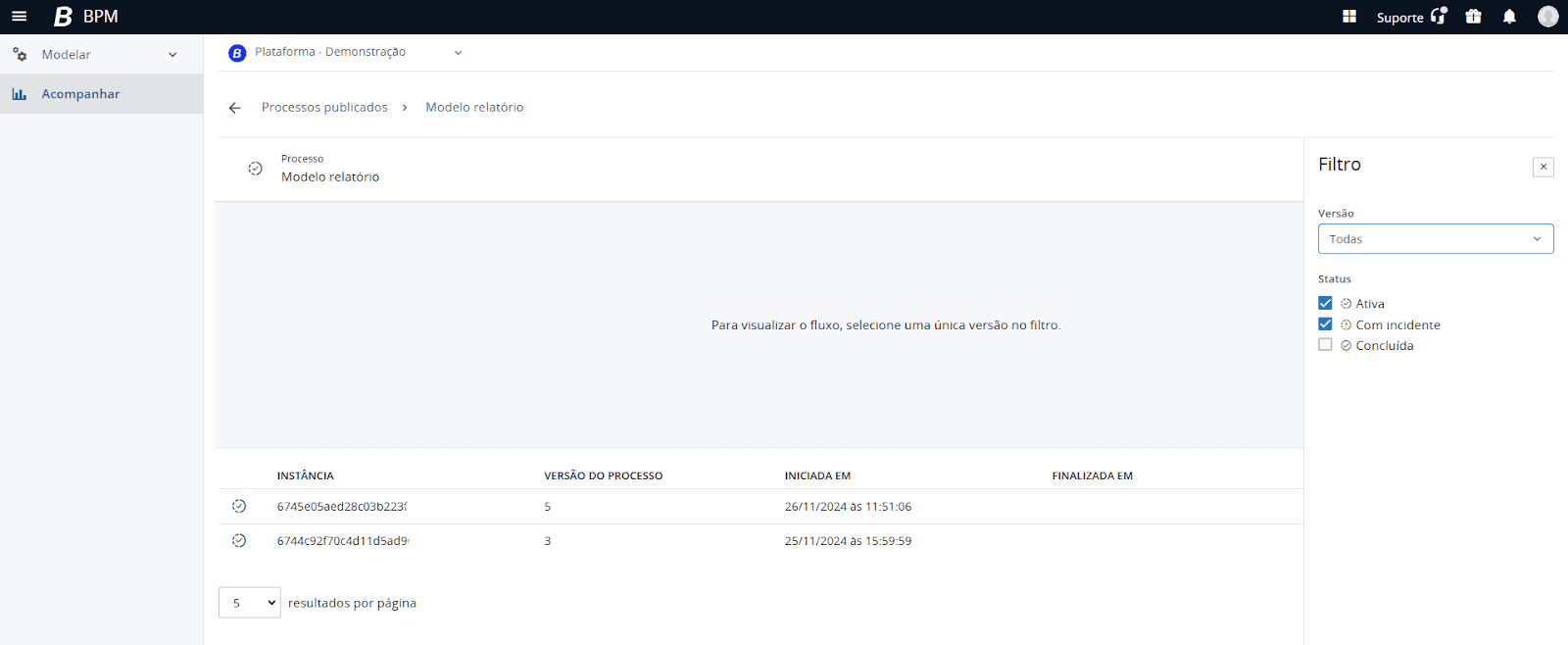Navigate to Processos publicados breadcrumb
Viewport: 1568px width, 645px height.
tap(324, 108)
